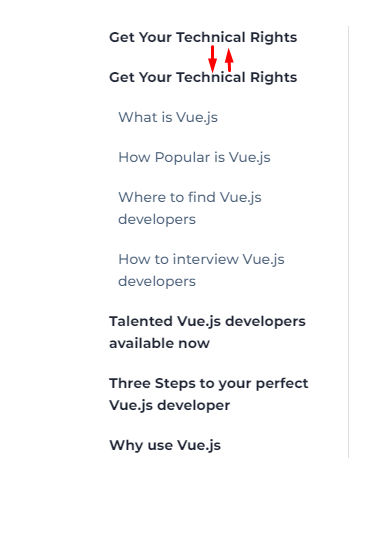Jump to Why use Vue.js section
This screenshot has width=388, height=543.
pos(165,445)
